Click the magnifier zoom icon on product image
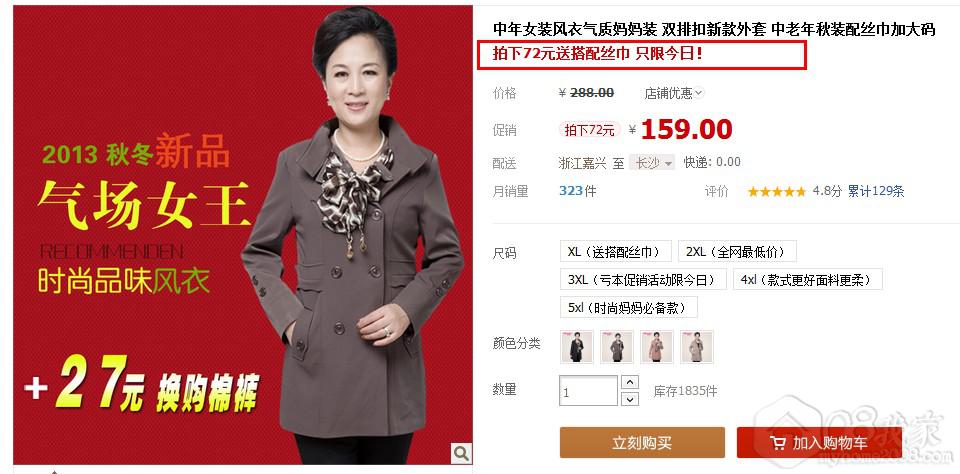960x474 pixels. (x=461, y=453)
